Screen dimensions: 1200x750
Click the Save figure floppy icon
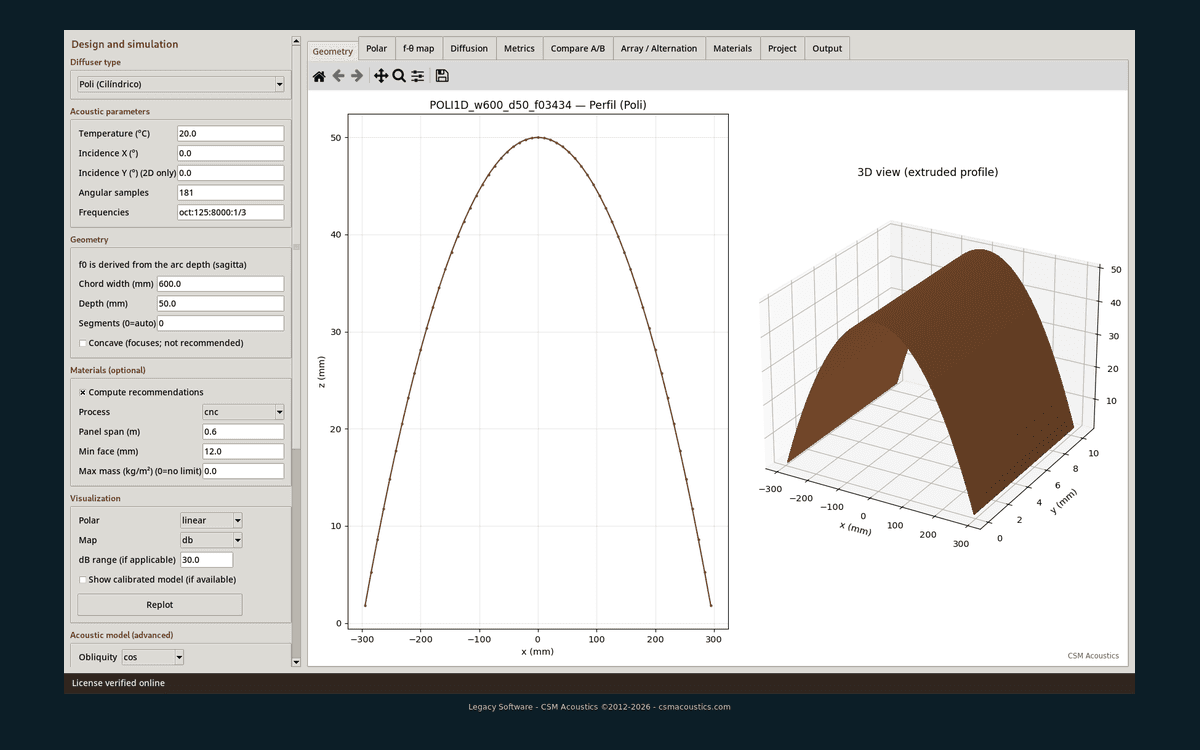[442, 76]
